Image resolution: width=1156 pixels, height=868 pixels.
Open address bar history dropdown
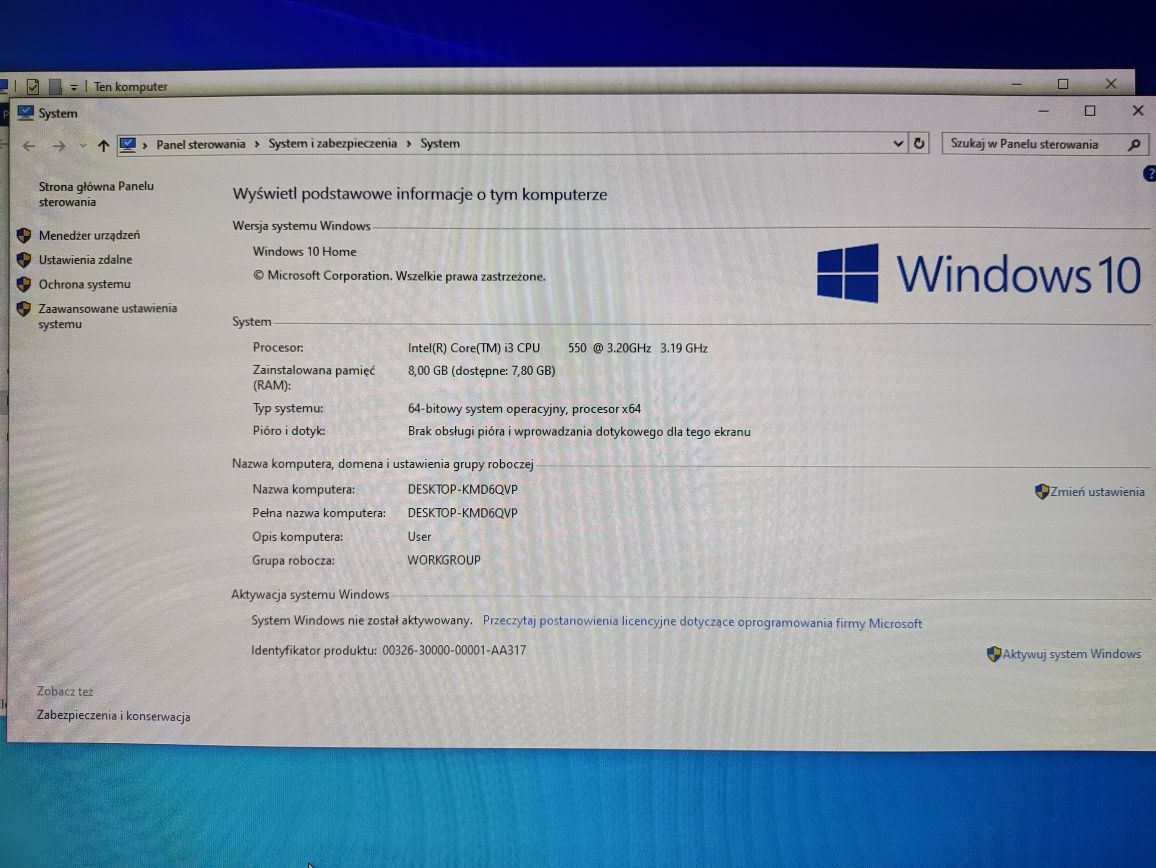click(x=898, y=144)
